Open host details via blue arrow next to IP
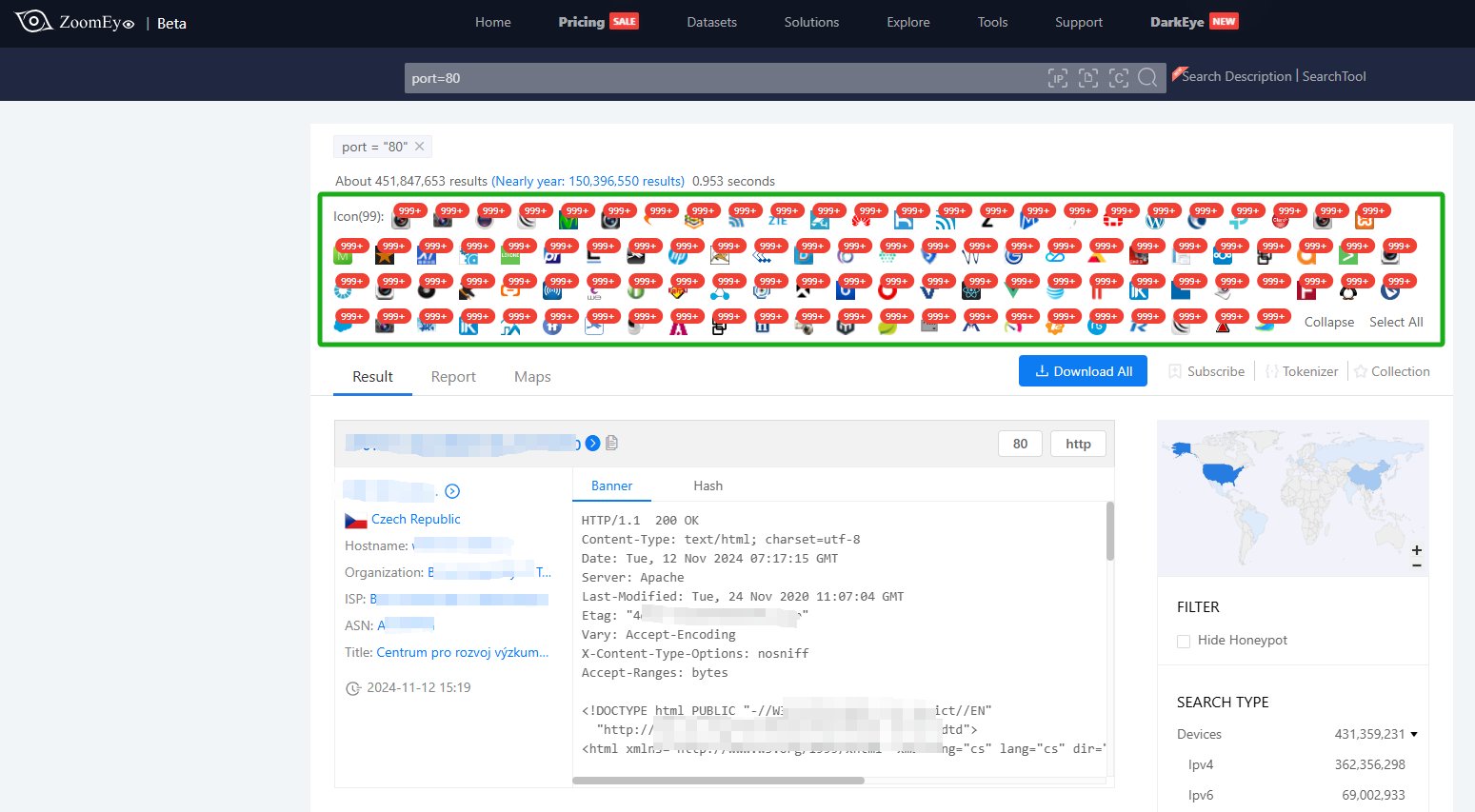This screenshot has height=812, width=1475. point(592,443)
